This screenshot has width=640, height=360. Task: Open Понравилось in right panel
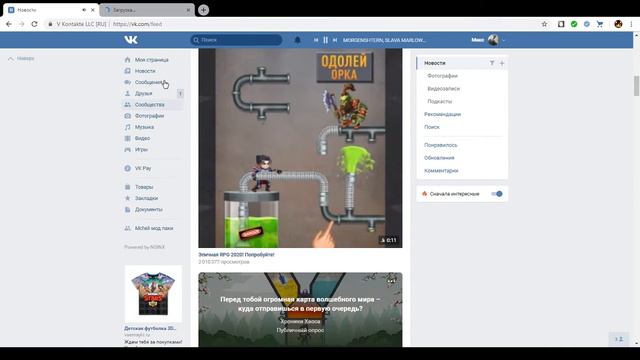pyautogui.click(x=440, y=145)
